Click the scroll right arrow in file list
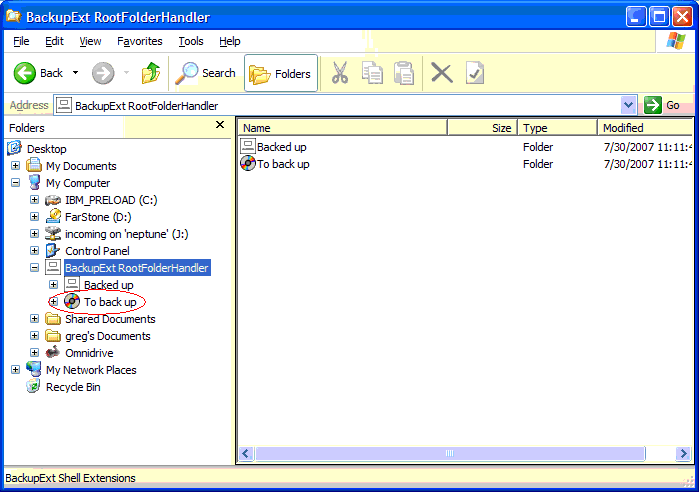 [x=683, y=453]
